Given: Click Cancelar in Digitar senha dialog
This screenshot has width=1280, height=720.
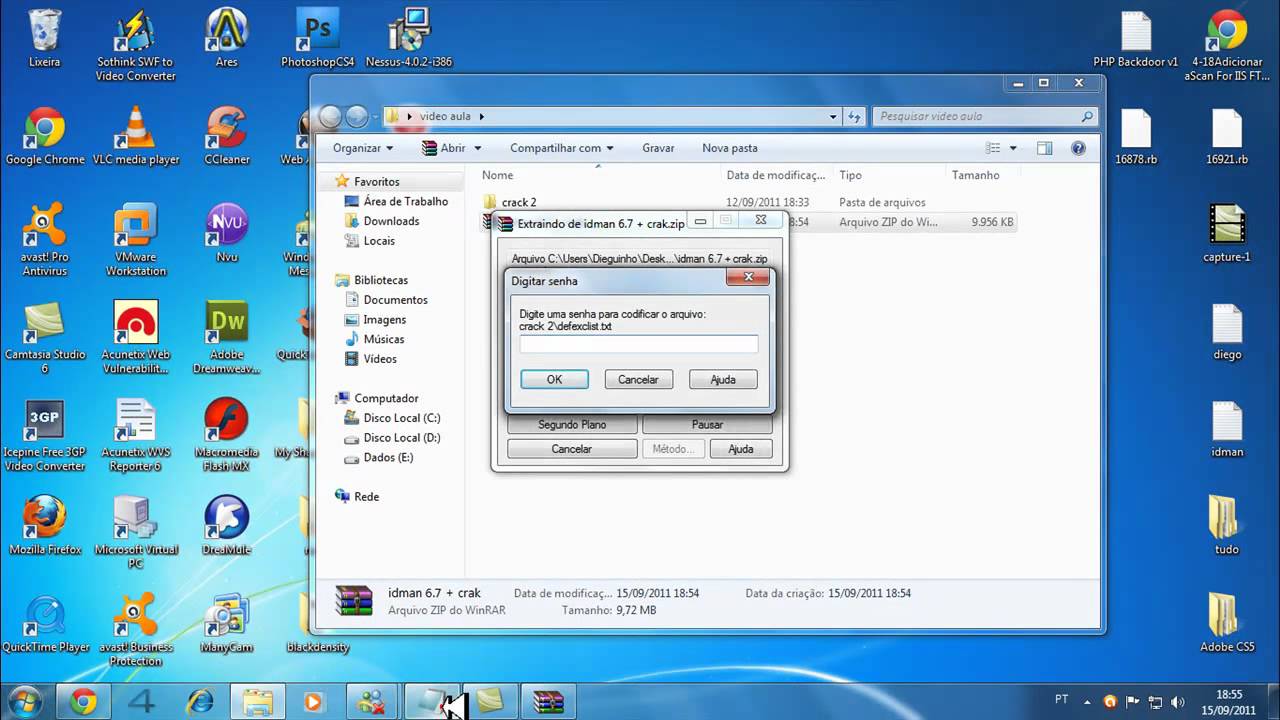Looking at the screenshot, I should point(638,380).
